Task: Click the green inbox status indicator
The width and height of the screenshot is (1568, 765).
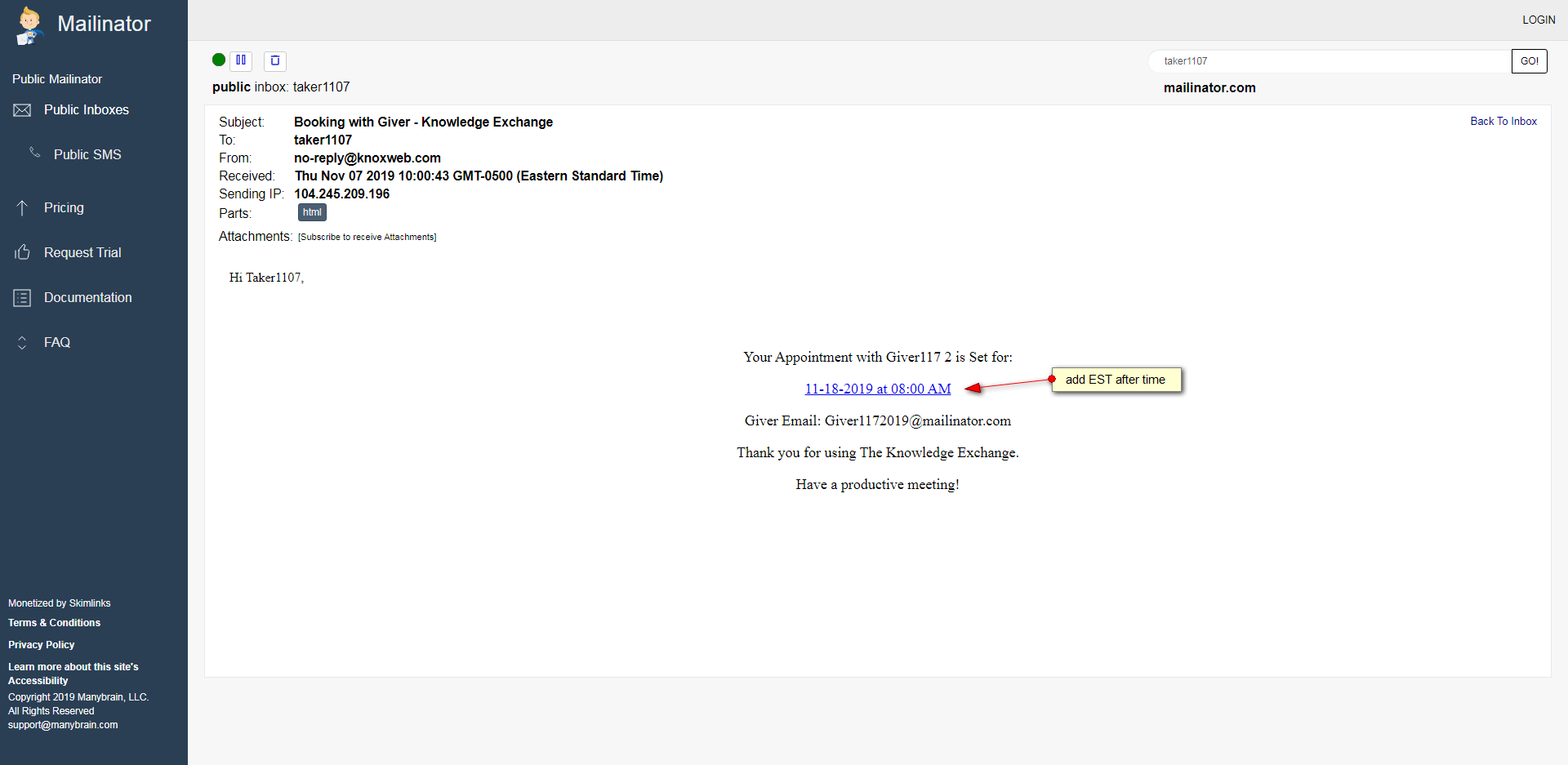Action: [219, 60]
